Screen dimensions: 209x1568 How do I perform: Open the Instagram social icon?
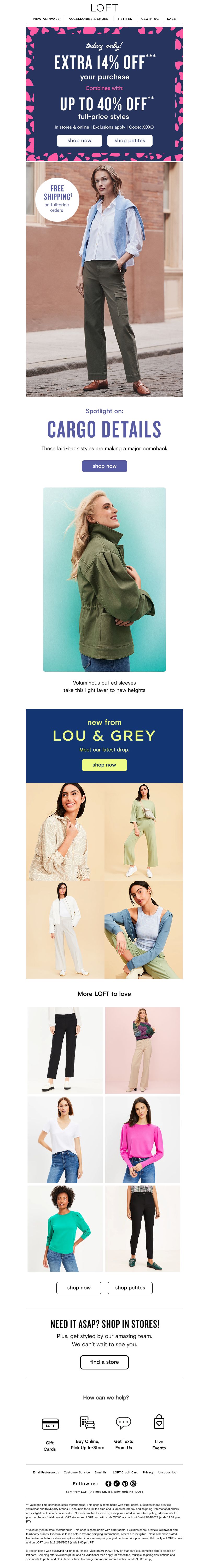(133, 1484)
